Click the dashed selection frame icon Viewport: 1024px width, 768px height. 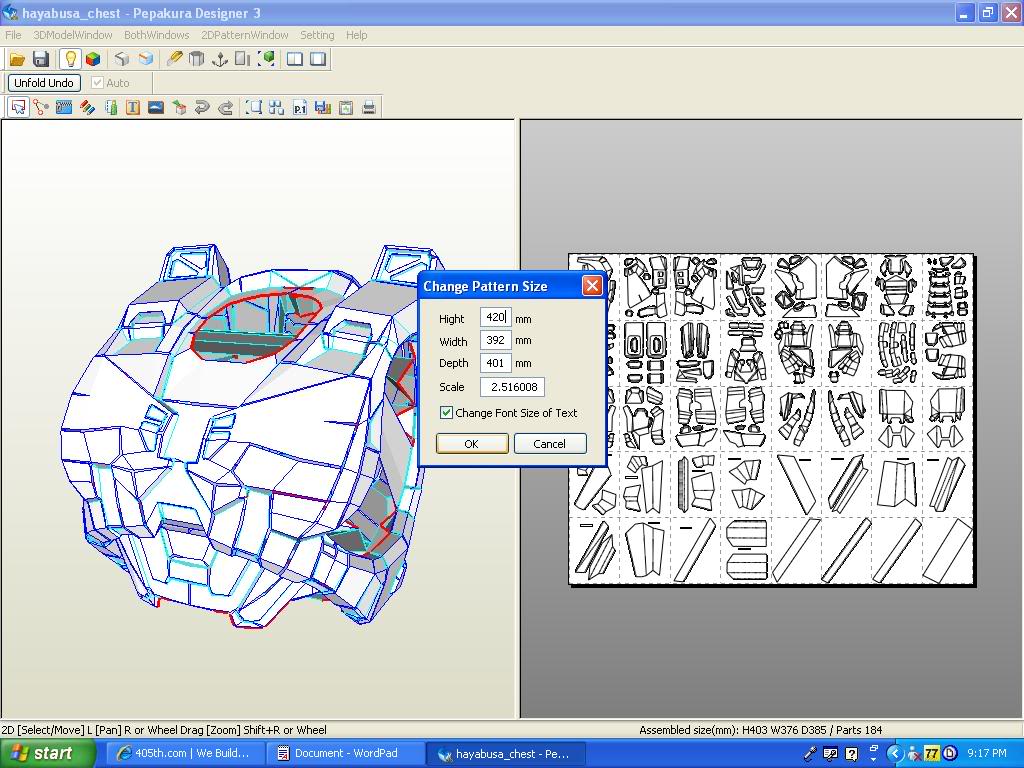coord(253,108)
